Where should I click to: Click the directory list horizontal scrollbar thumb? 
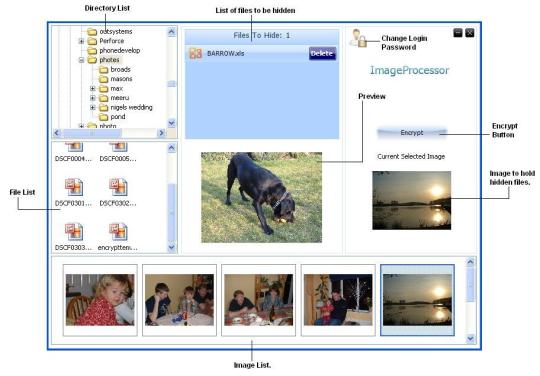[92, 133]
